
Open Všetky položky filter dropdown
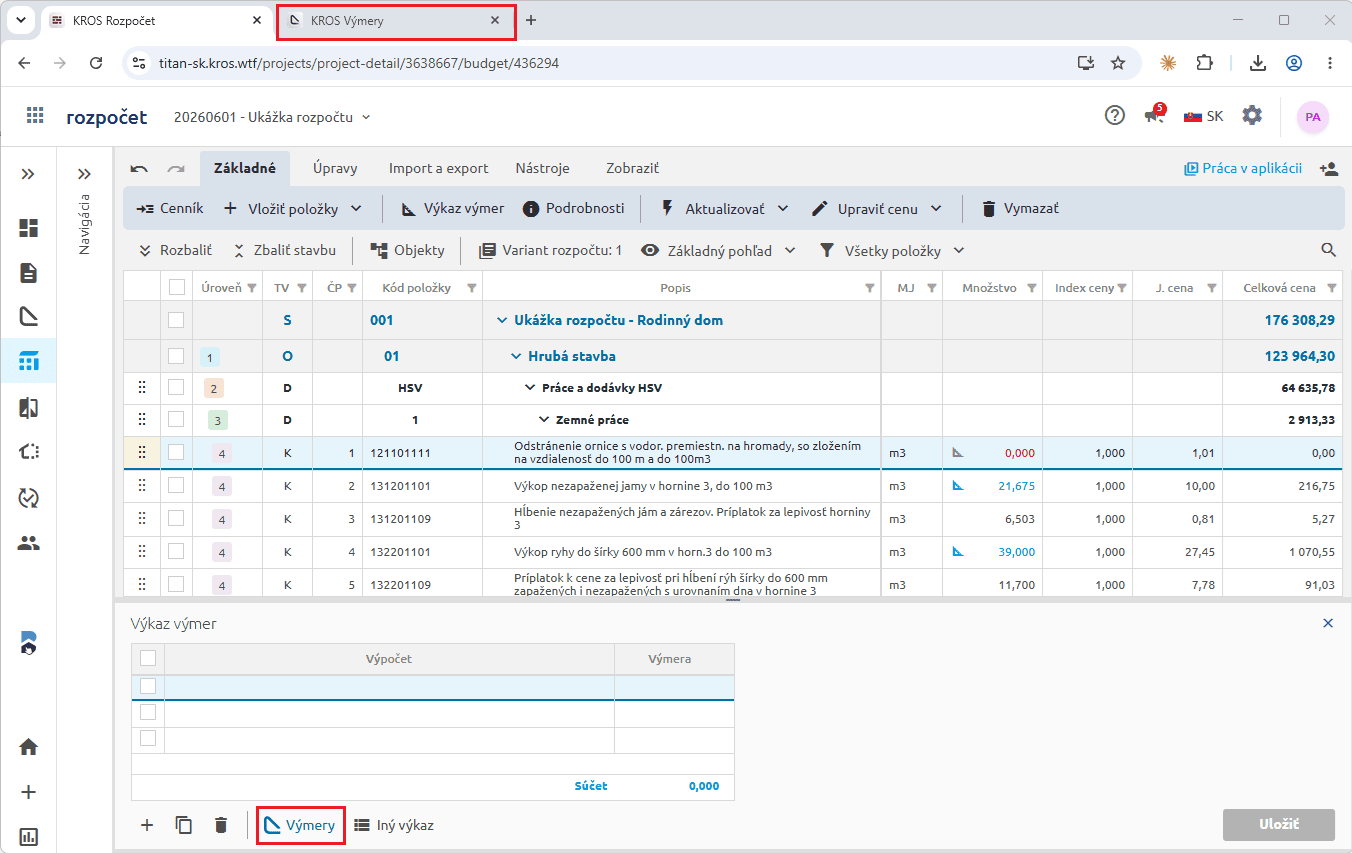pos(892,250)
